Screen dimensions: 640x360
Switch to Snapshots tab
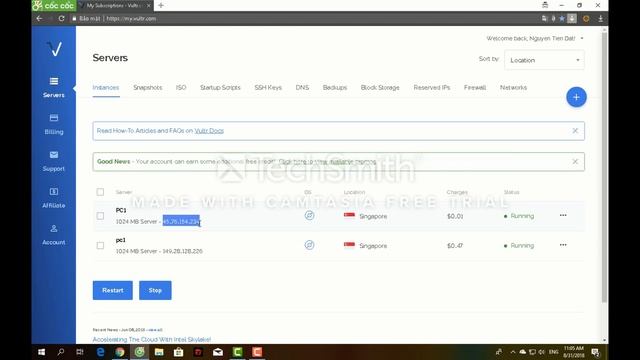tap(148, 87)
